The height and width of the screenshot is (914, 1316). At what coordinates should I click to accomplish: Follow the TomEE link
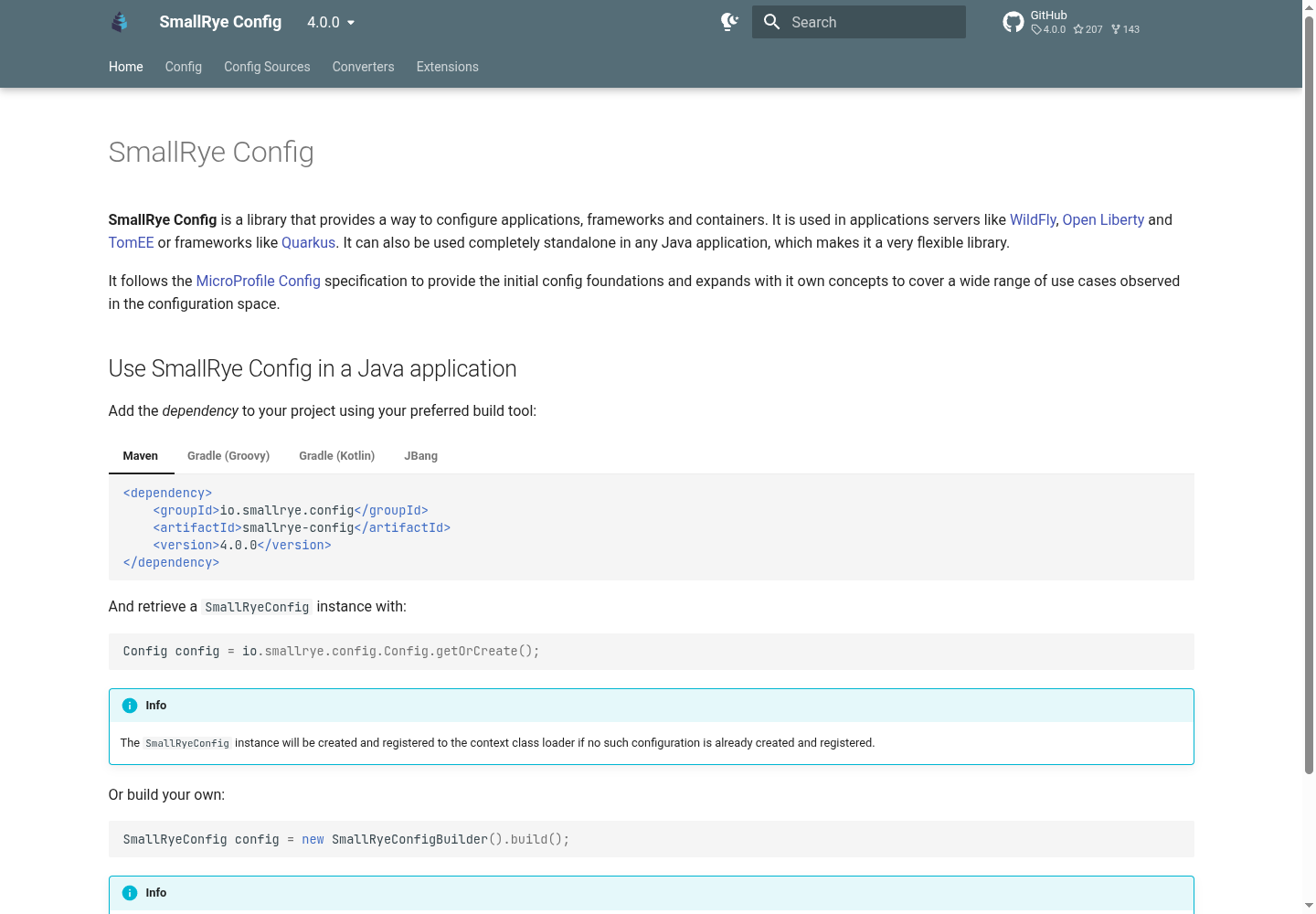132,242
